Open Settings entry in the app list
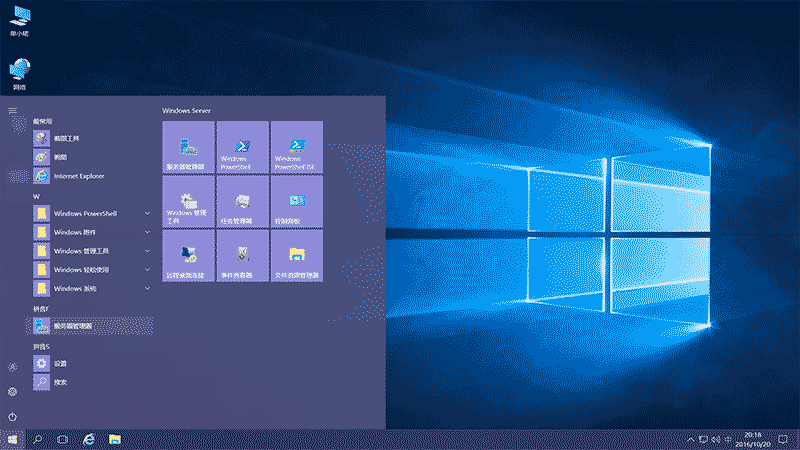The height and width of the screenshot is (450, 800). coord(90,363)
